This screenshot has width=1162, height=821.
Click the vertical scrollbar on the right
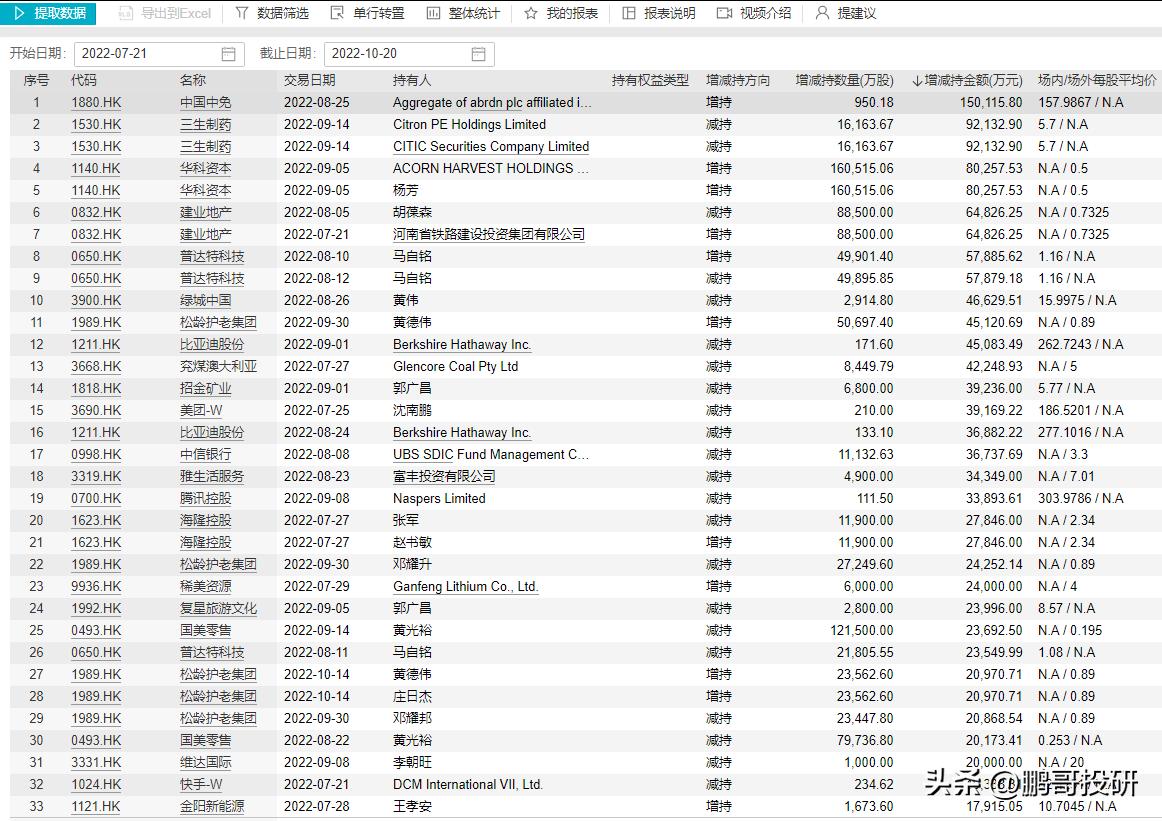[x=1156, y=400]
